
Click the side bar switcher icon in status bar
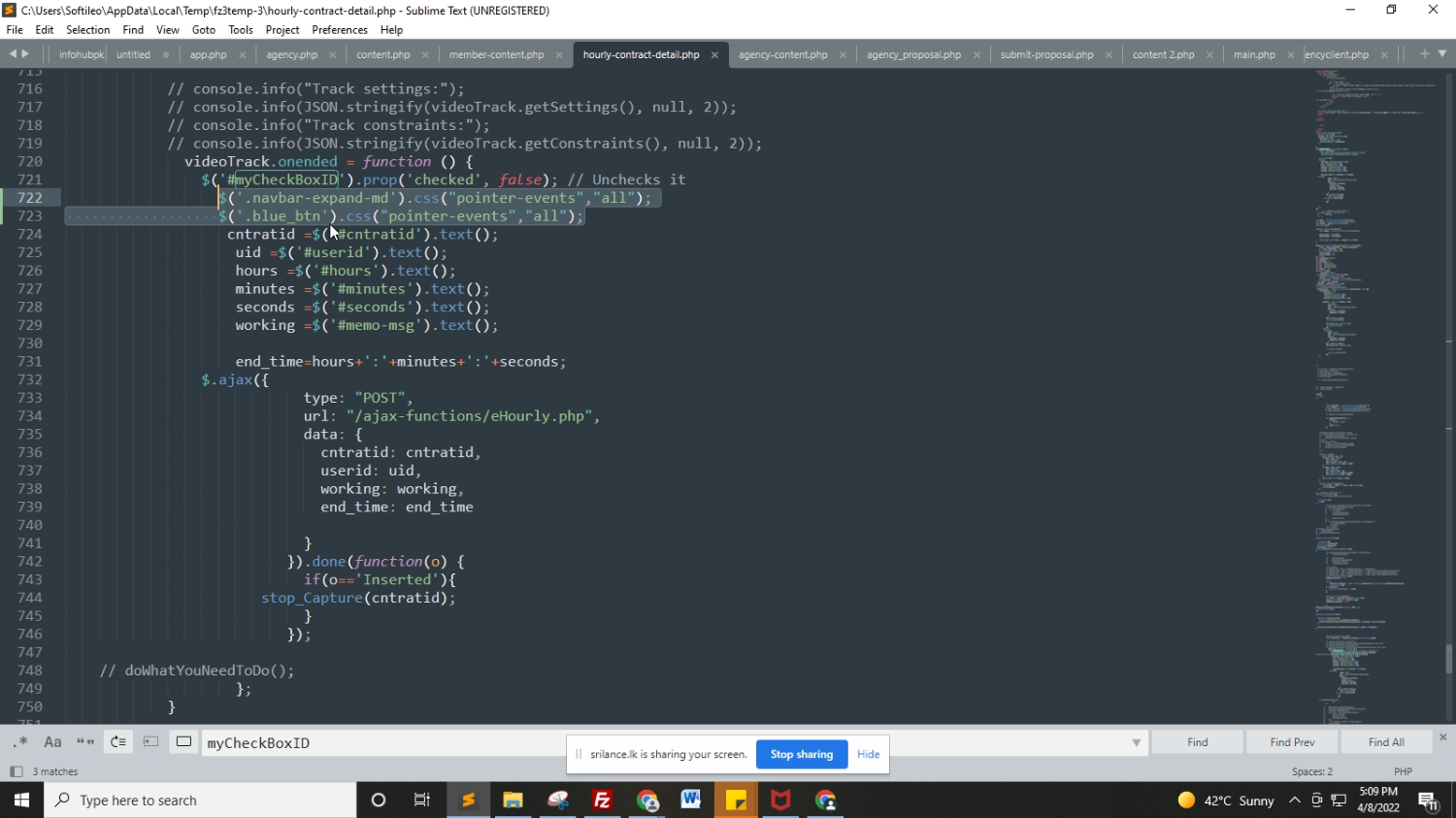[16, 771]
